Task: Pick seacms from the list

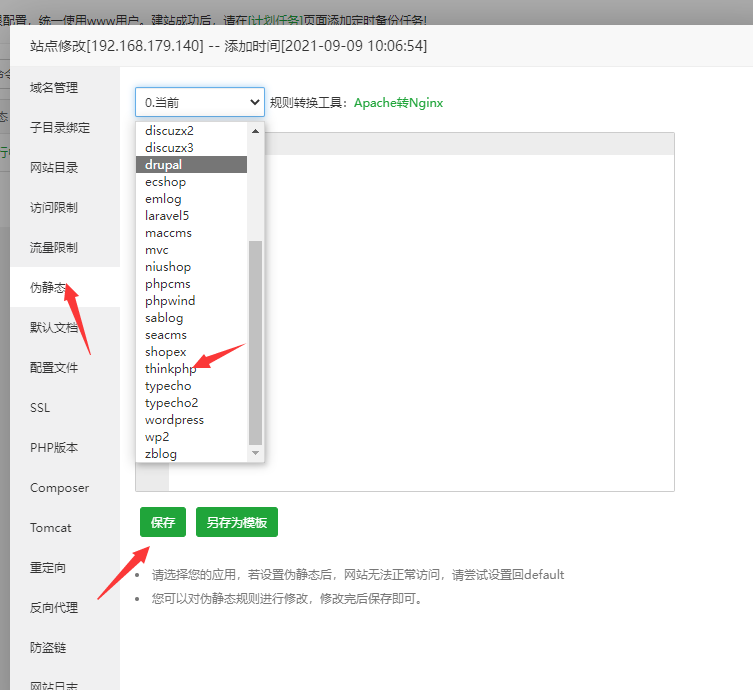Action: pos(192,335)
